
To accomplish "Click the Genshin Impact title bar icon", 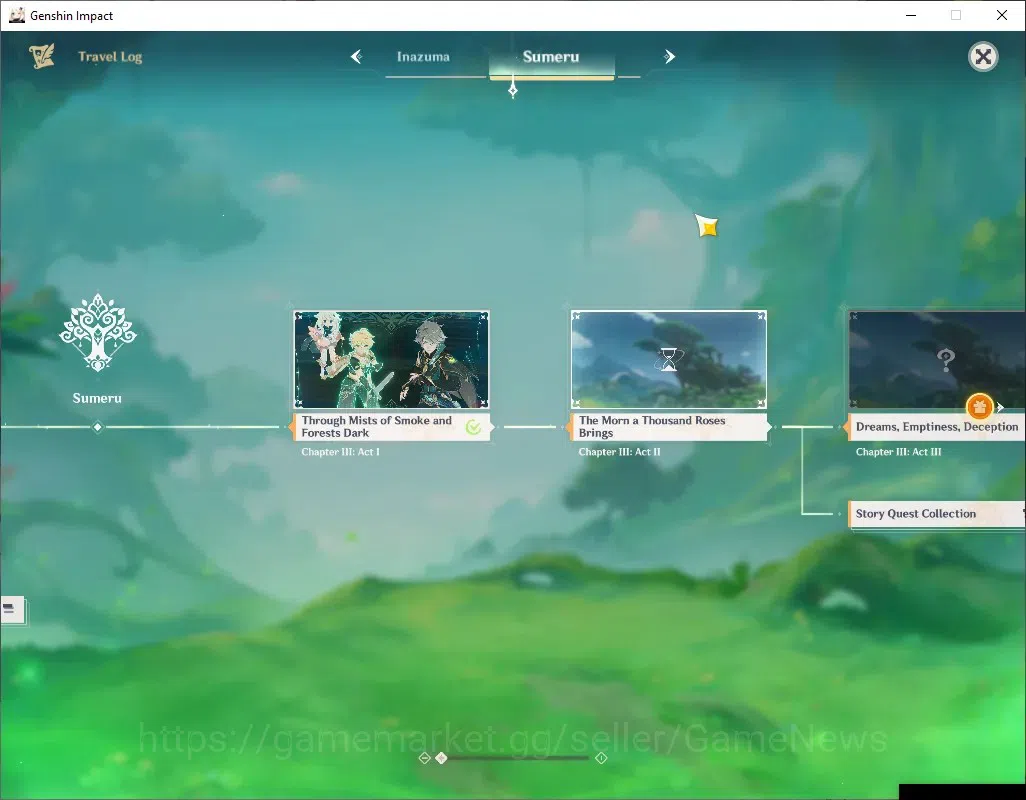I will pos(16,15).
